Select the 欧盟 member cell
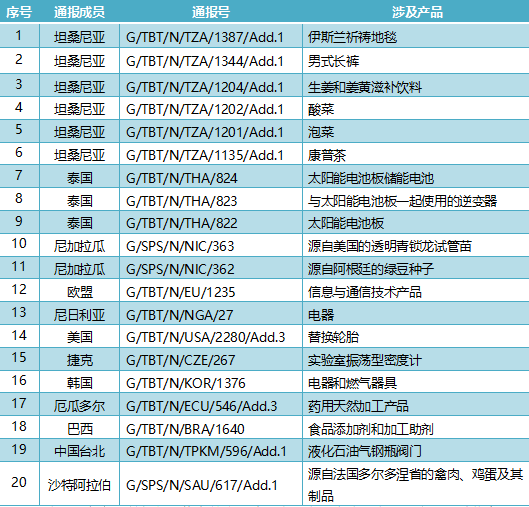Viewport: 529px width, 507px height. 80,292
